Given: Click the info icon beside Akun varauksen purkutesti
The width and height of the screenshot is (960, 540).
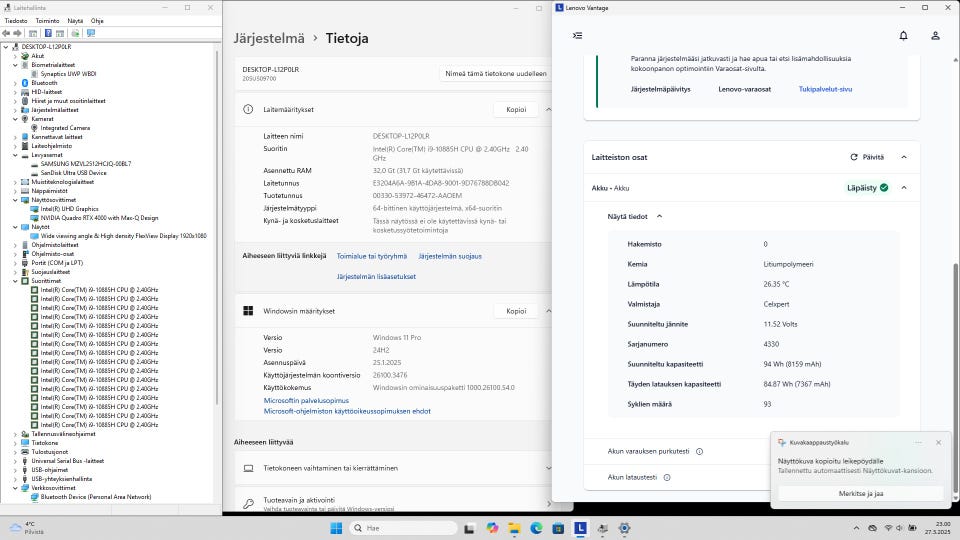Looking at the screenshot, I should 699,451.
